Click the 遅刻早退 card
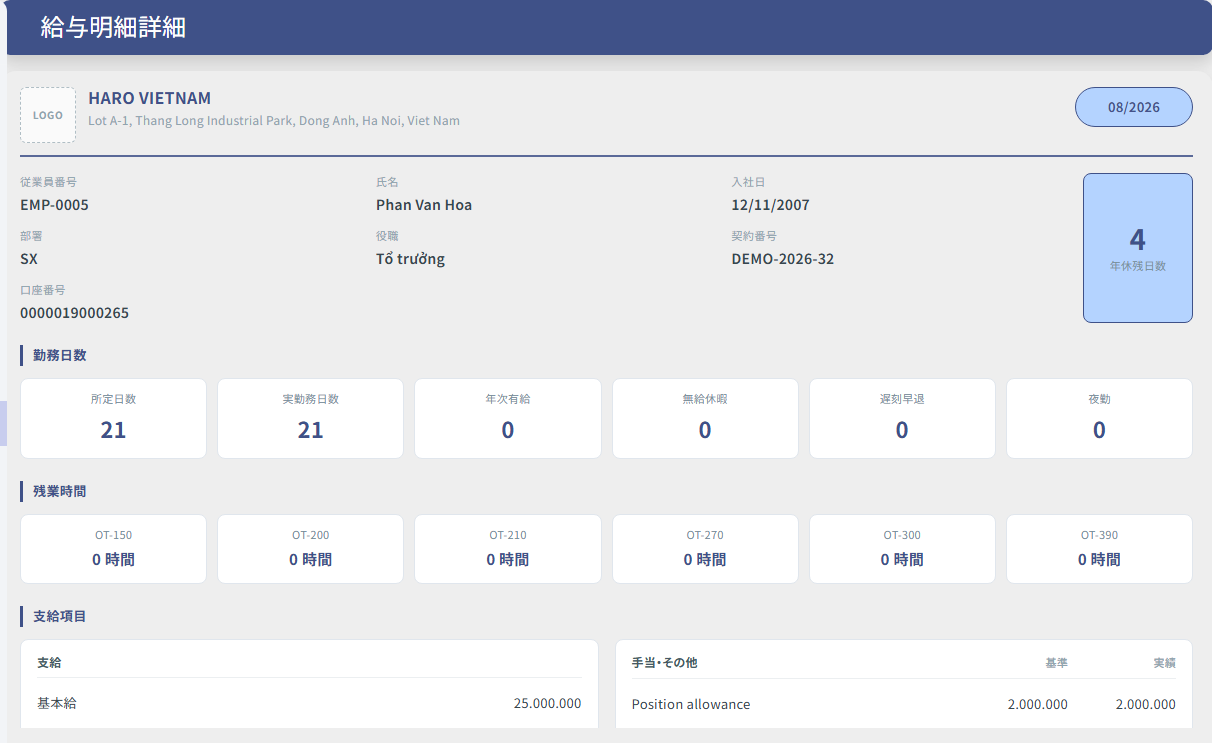1212x743 pixels. point(902,418)
